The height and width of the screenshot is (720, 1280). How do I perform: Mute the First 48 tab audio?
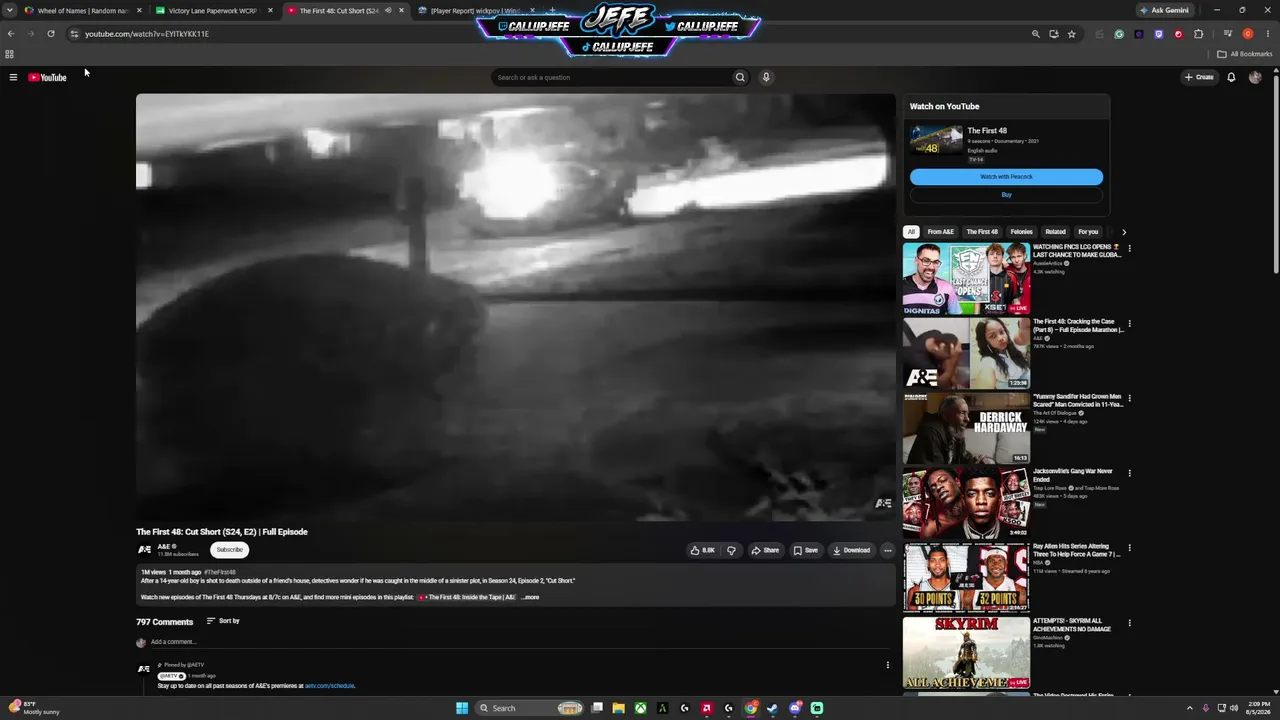point(388,11)
